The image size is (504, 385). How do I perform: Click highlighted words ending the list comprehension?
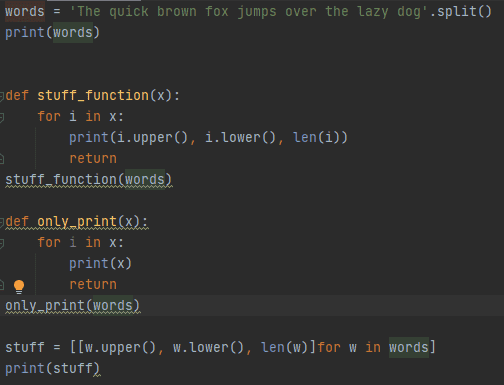(x=409, y=348)
